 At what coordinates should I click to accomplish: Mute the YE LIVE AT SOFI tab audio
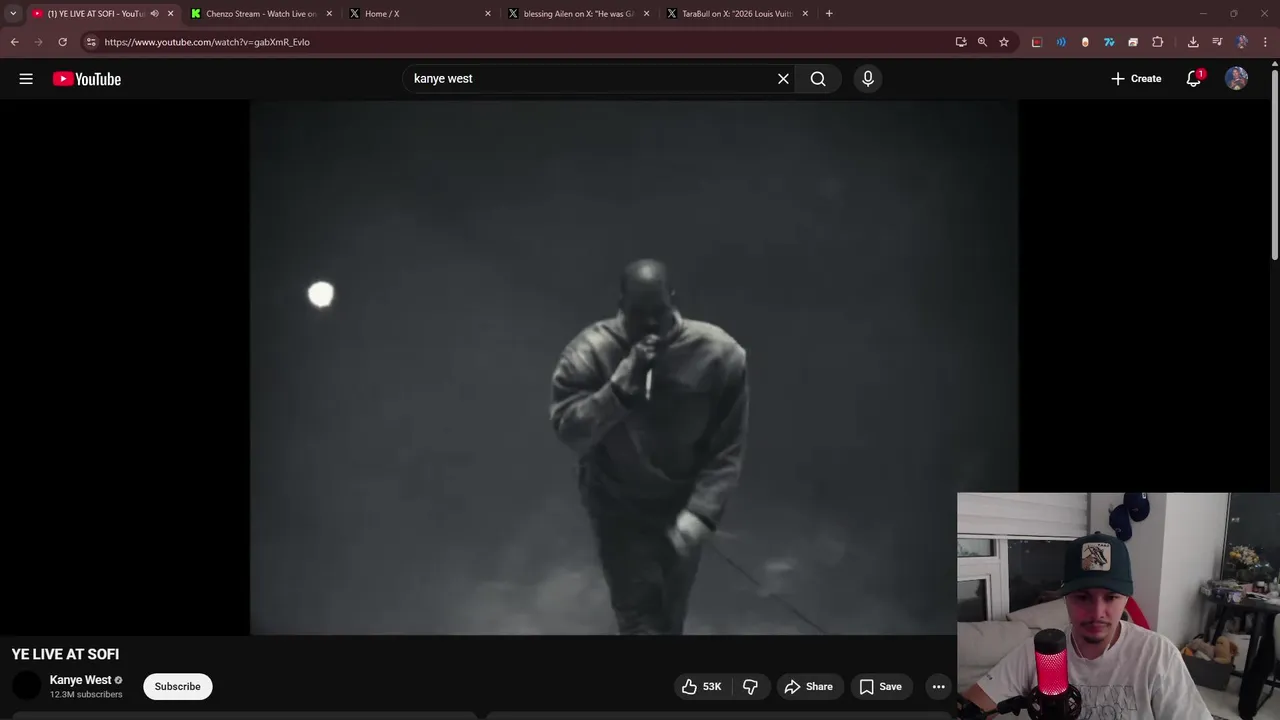(x=154, y=14)
